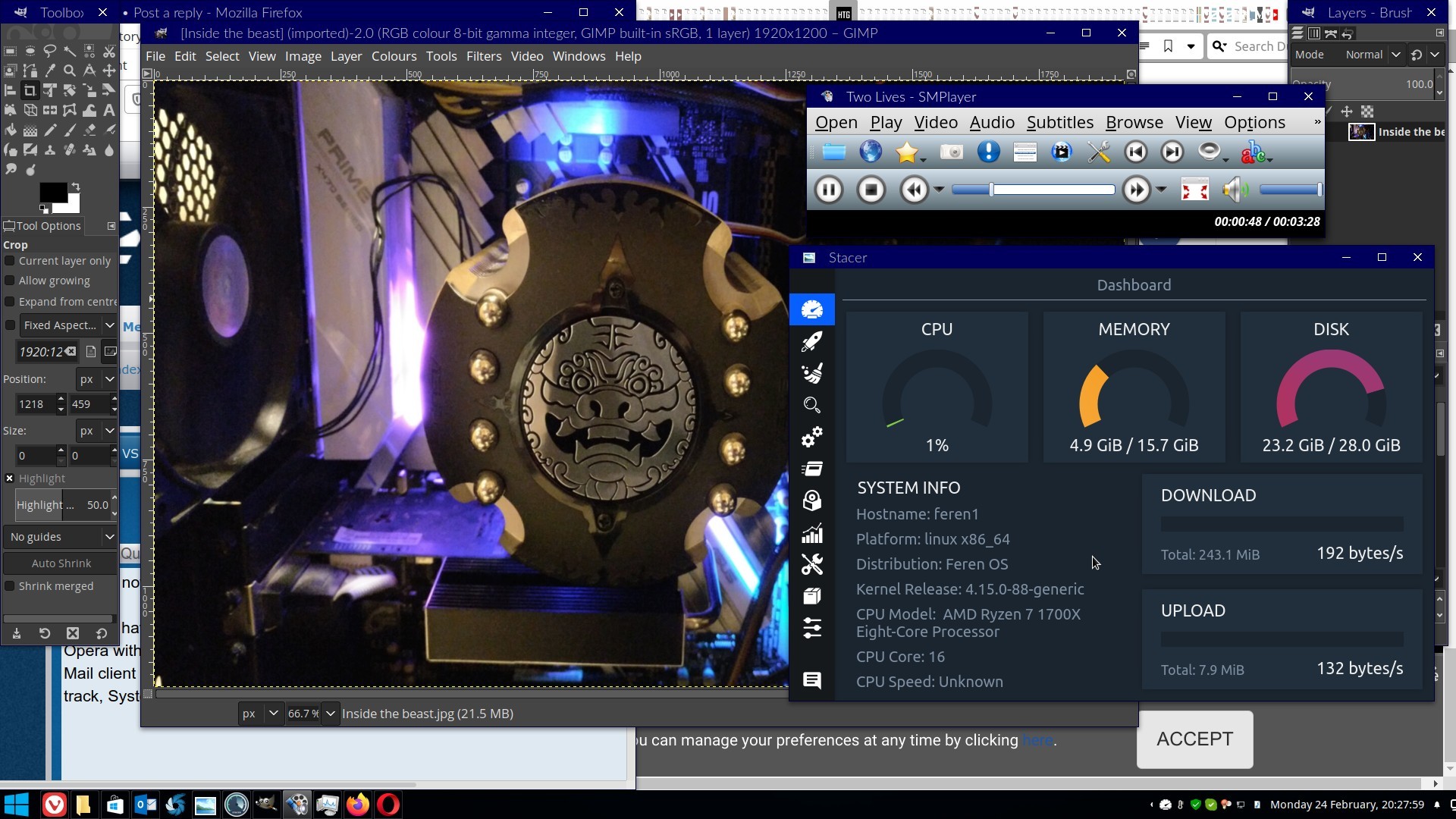
Task: Open the zoom percentage dropdown in the status bar
Action: (330, 714)
